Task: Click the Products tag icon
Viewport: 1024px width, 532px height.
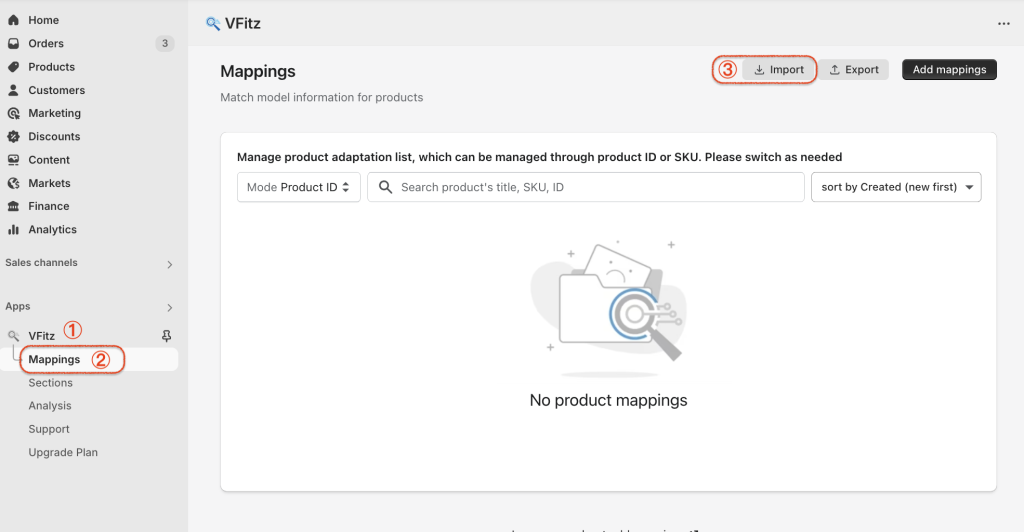Action: [13, 67]
